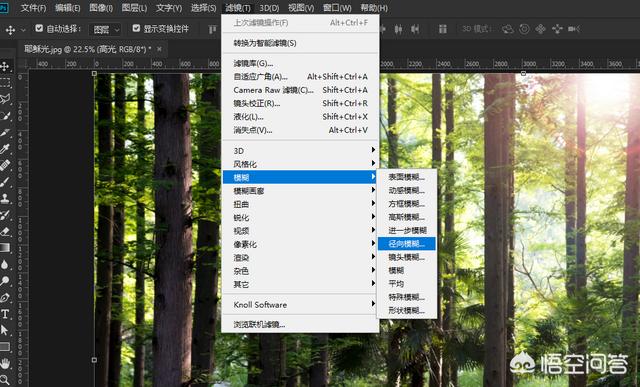Click the auto-align layers icon in options bar
Screen dimensions: 640x387
coord(442,29)
